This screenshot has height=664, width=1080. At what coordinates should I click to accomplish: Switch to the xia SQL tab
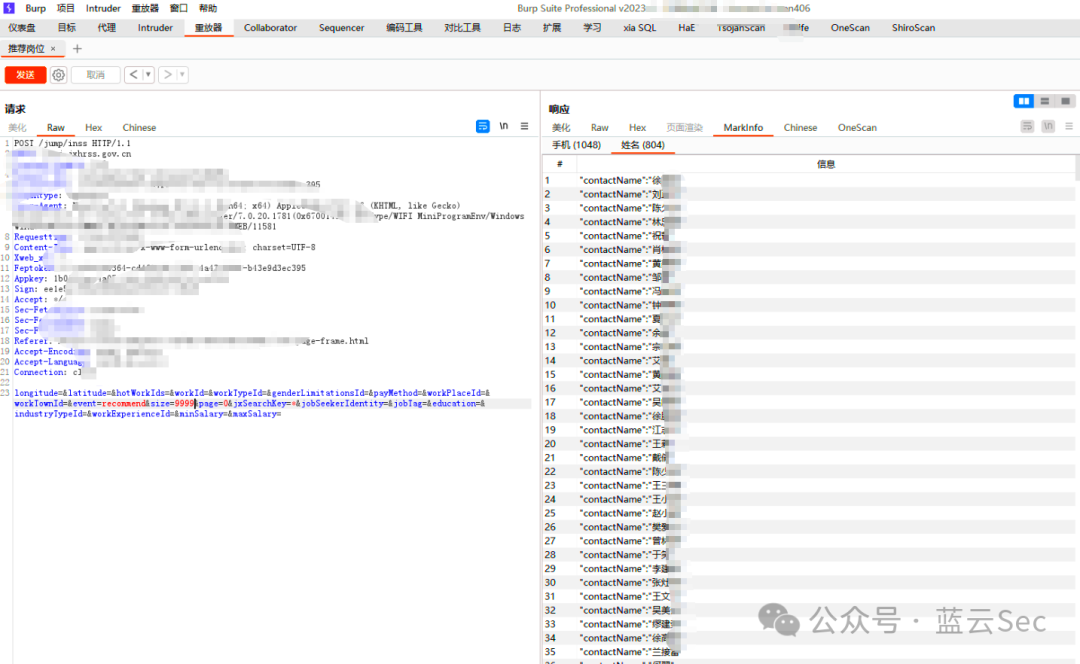pyautogui.click(x=639, y=28)
